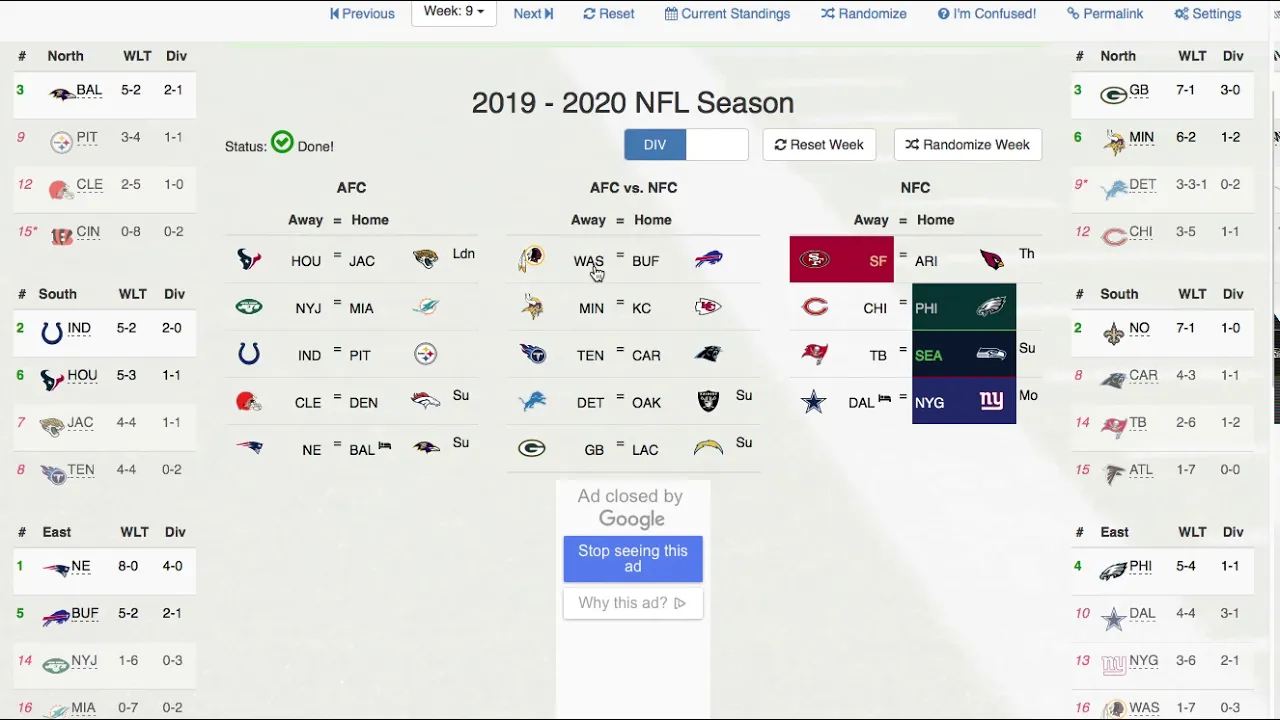Pick the Chiefs logo in MIN-KC game
This screenshot has height=720, width=1280.
709,307
